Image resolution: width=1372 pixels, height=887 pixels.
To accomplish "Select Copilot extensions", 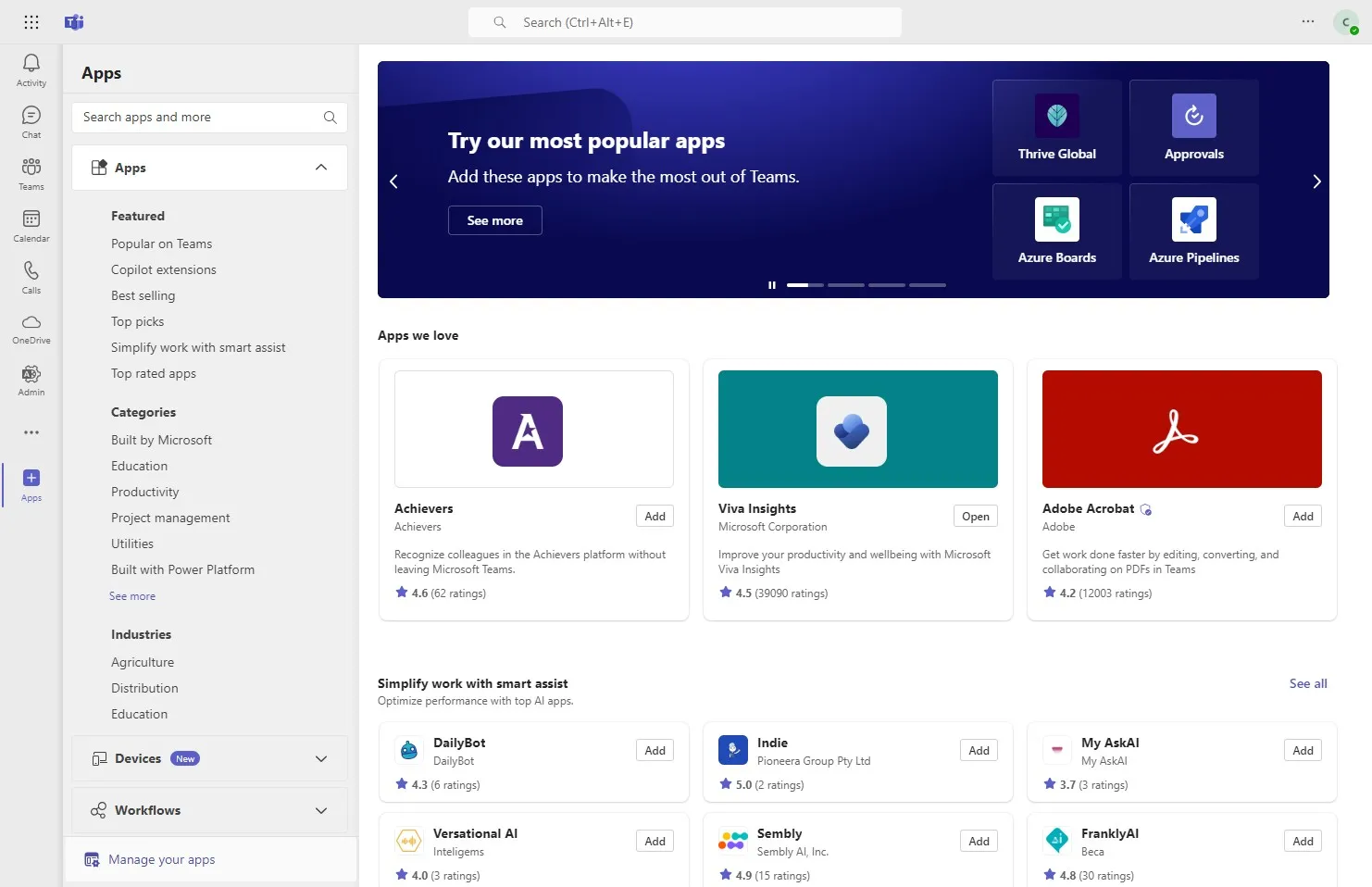I will [x=164, y=269].
